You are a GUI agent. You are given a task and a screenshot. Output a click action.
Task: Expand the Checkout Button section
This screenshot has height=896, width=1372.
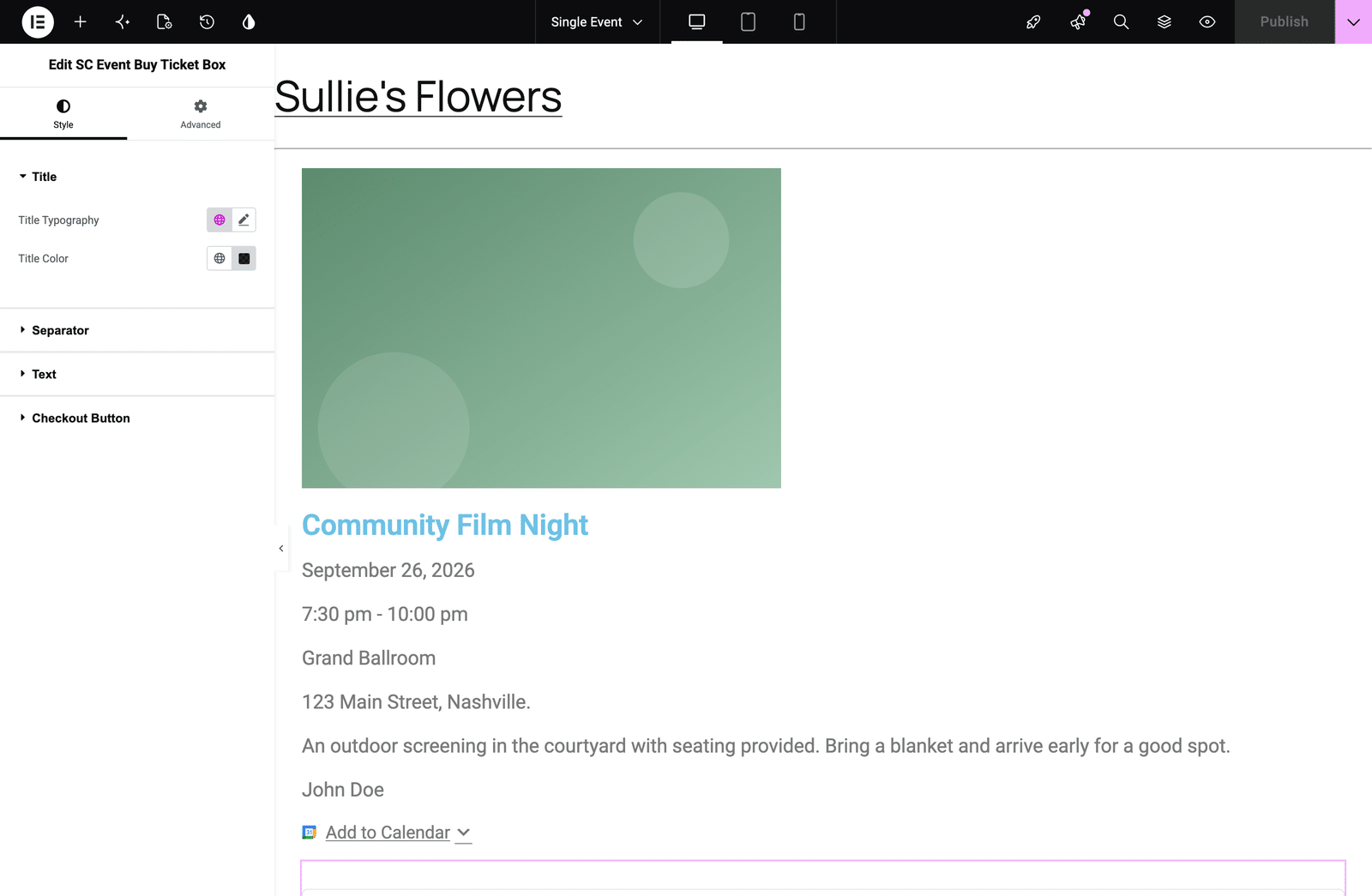137,418
